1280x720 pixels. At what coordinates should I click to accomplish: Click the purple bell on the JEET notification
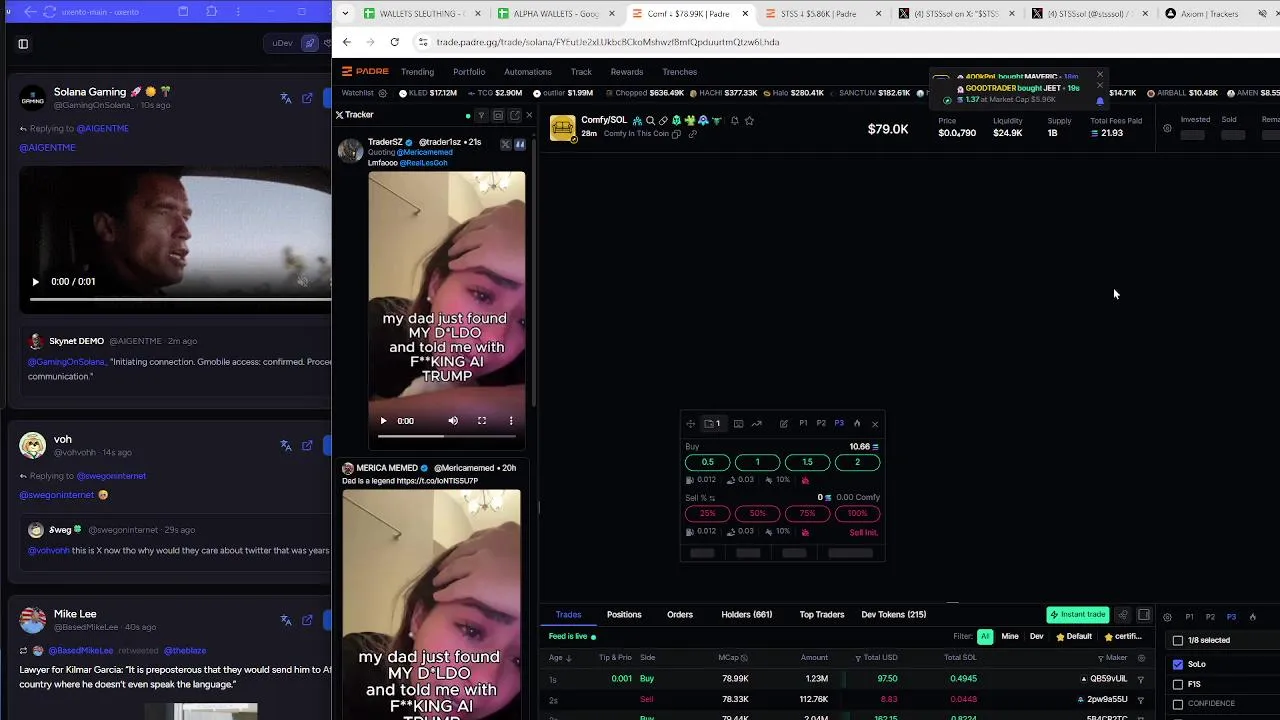(1100, 100)
